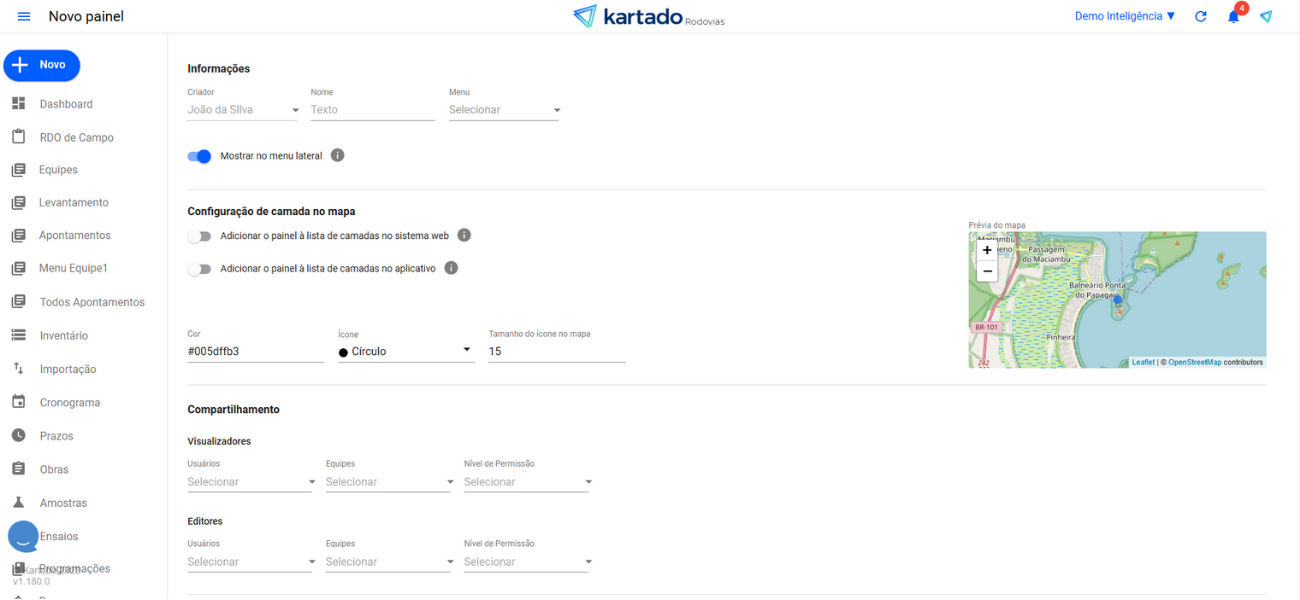Open the hamburger menu icon

pyautogui.click(x=24, y=17)
